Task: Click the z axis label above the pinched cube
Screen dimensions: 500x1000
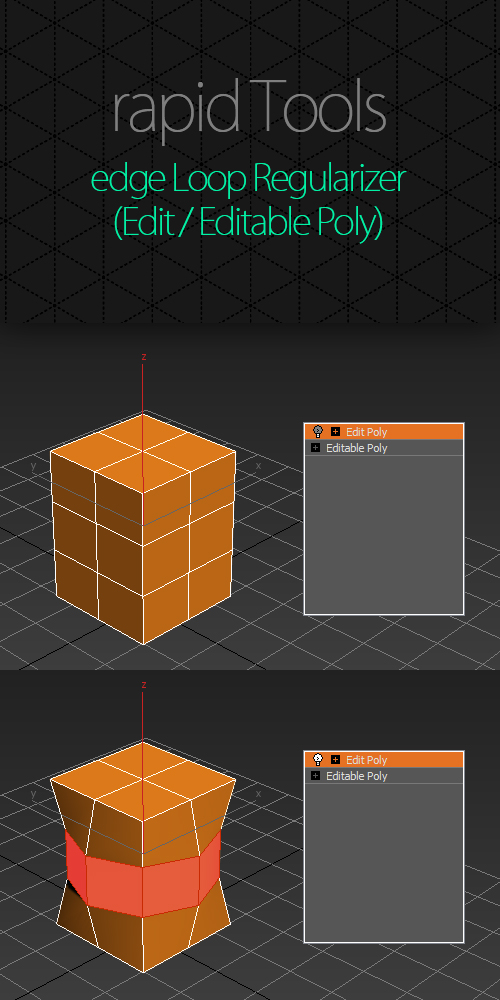Action: click(144, 685)
